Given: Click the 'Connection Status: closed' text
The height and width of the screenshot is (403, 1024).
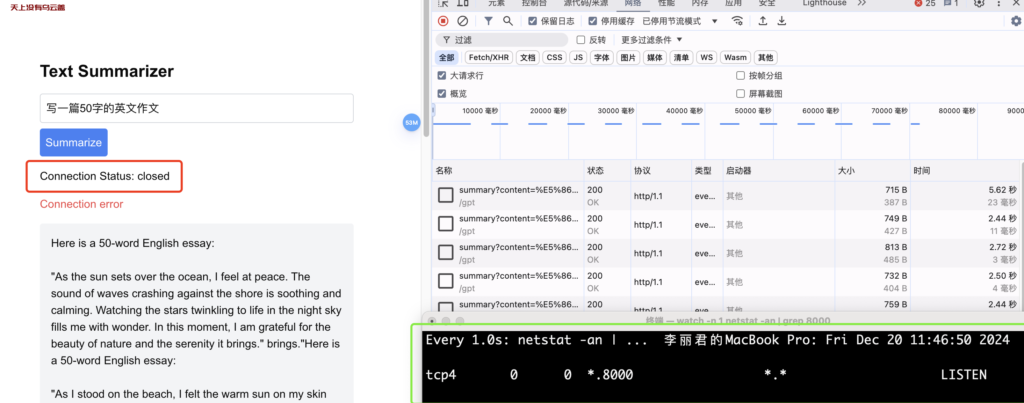Looking at the screenshot, I should 104,176.
